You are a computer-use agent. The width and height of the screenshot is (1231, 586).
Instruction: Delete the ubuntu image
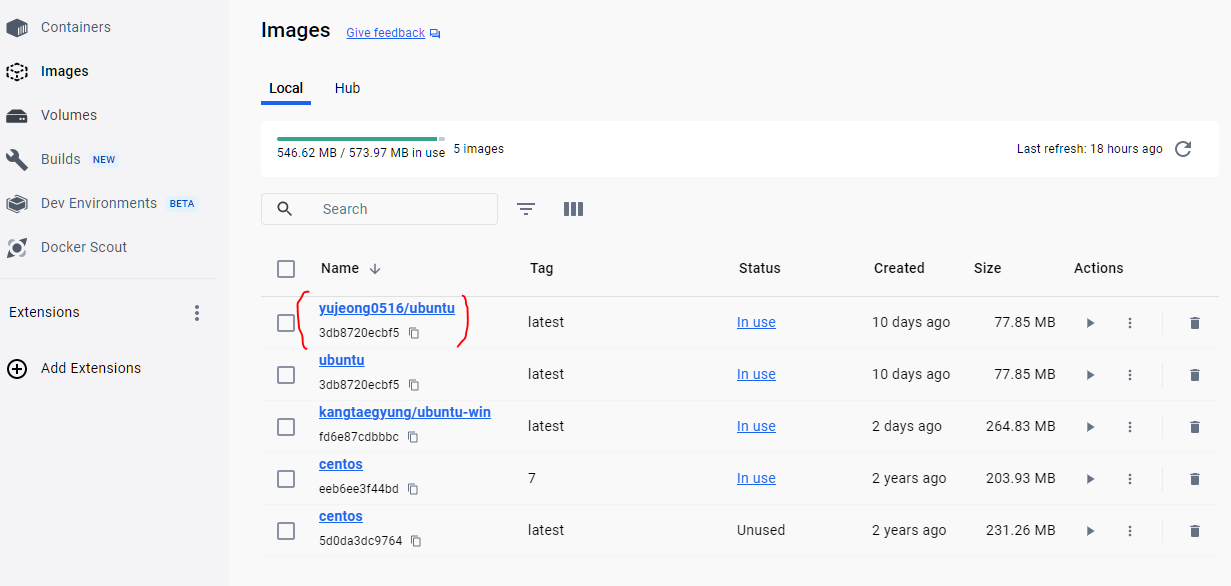tap(1194, 375)
